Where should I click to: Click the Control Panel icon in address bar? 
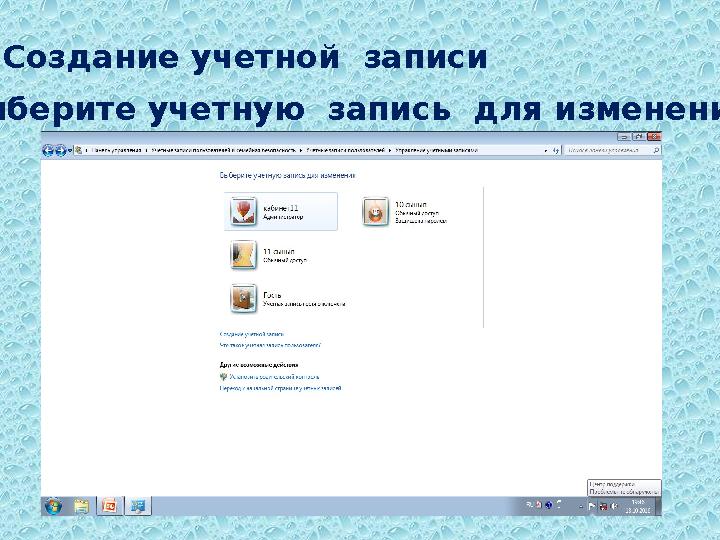pyautogui.click(x=79, y=150)
